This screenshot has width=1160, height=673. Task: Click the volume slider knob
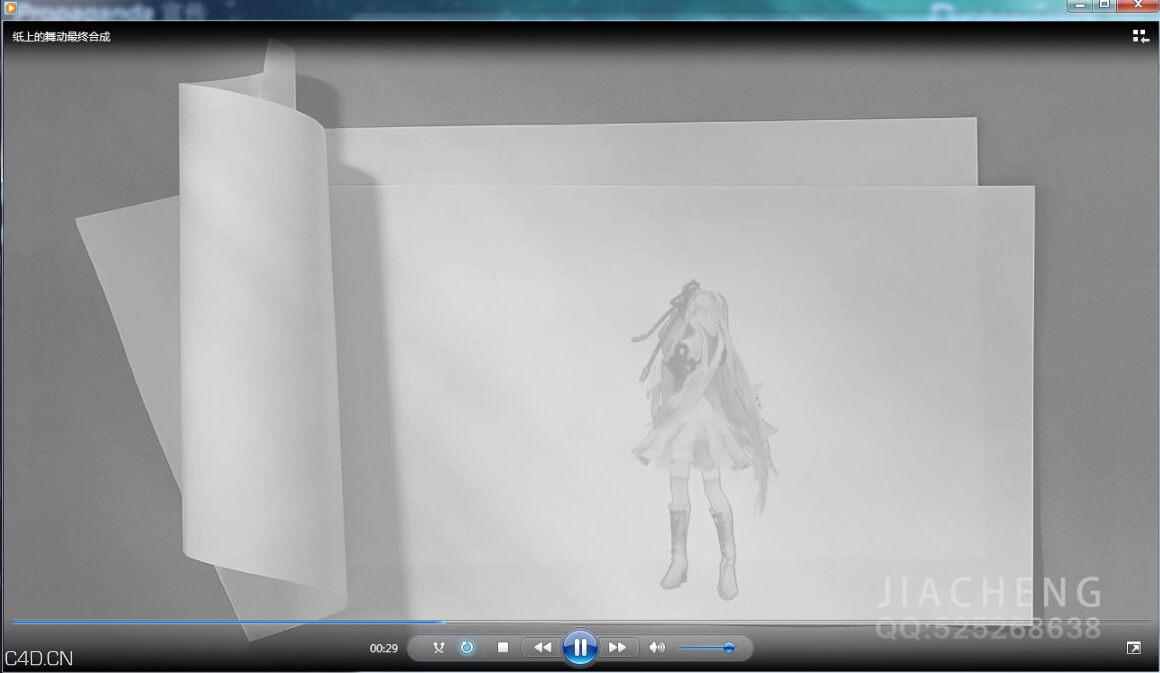[729, 648]
